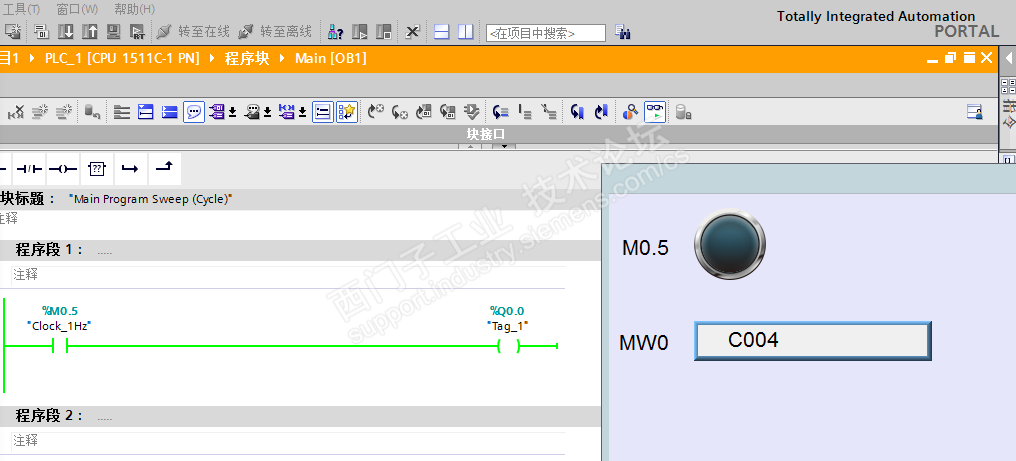Collapse block interface with the up arrow
Viewport: 1016px width, 461px height.
point(470,147)
